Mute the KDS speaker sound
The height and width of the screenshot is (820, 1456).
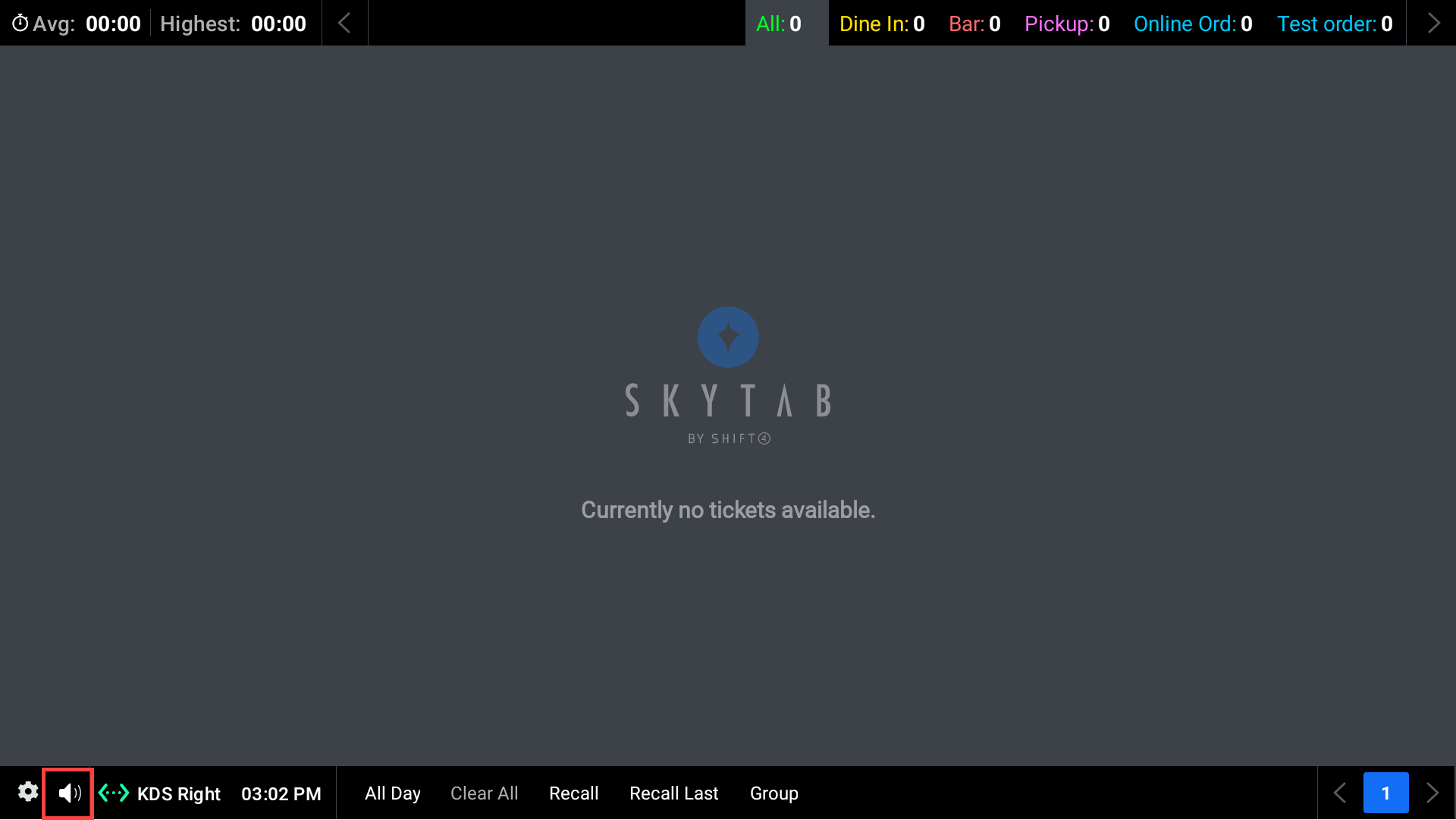[x=69, y=793]
